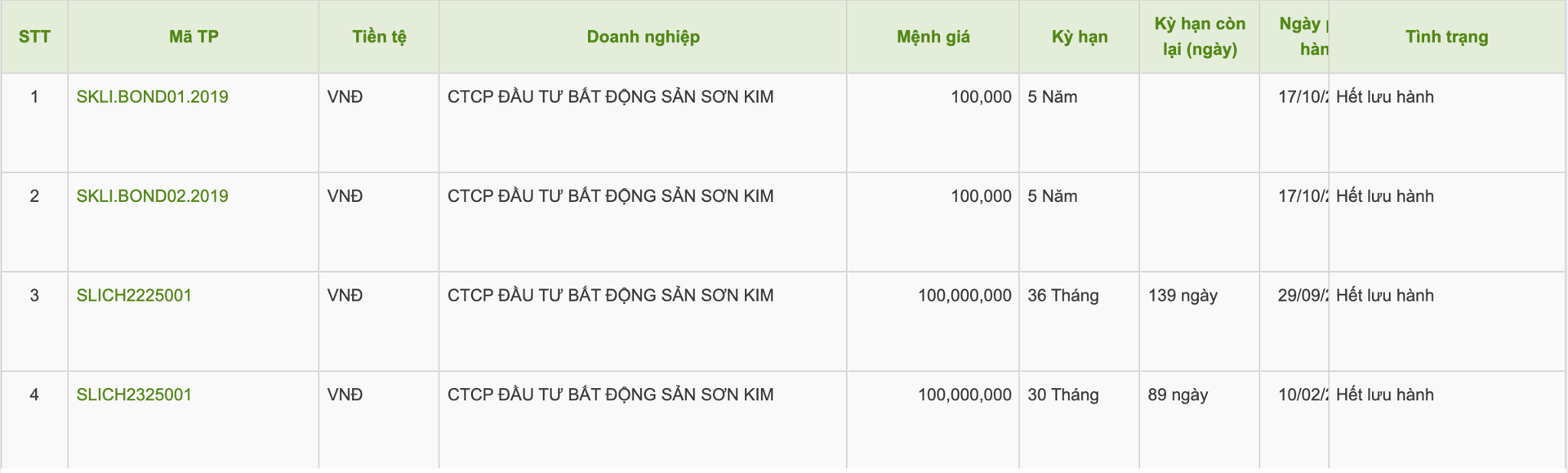Select the 36 Tháng term cell

(x=1062, y=295)
